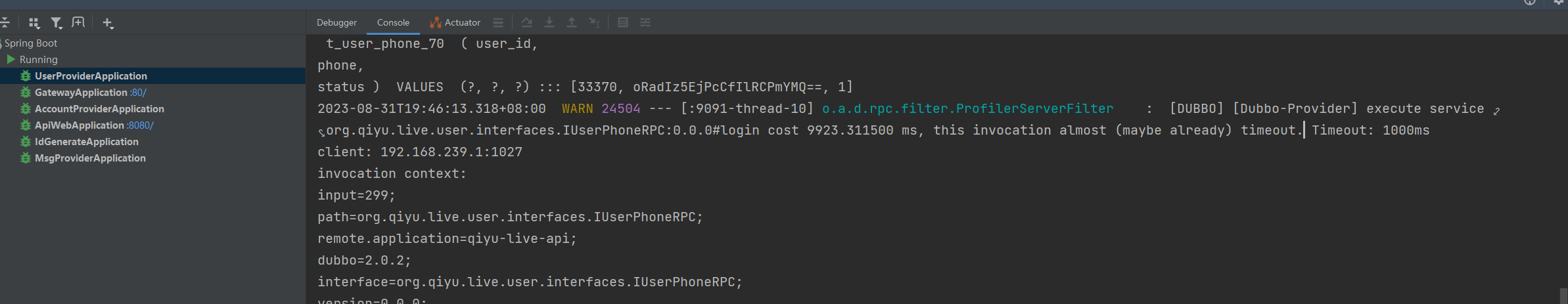The height and width of the screenshot is (304, 1568).
Task: Switch to the Debugger tab
Action: (x=336, y=23)
